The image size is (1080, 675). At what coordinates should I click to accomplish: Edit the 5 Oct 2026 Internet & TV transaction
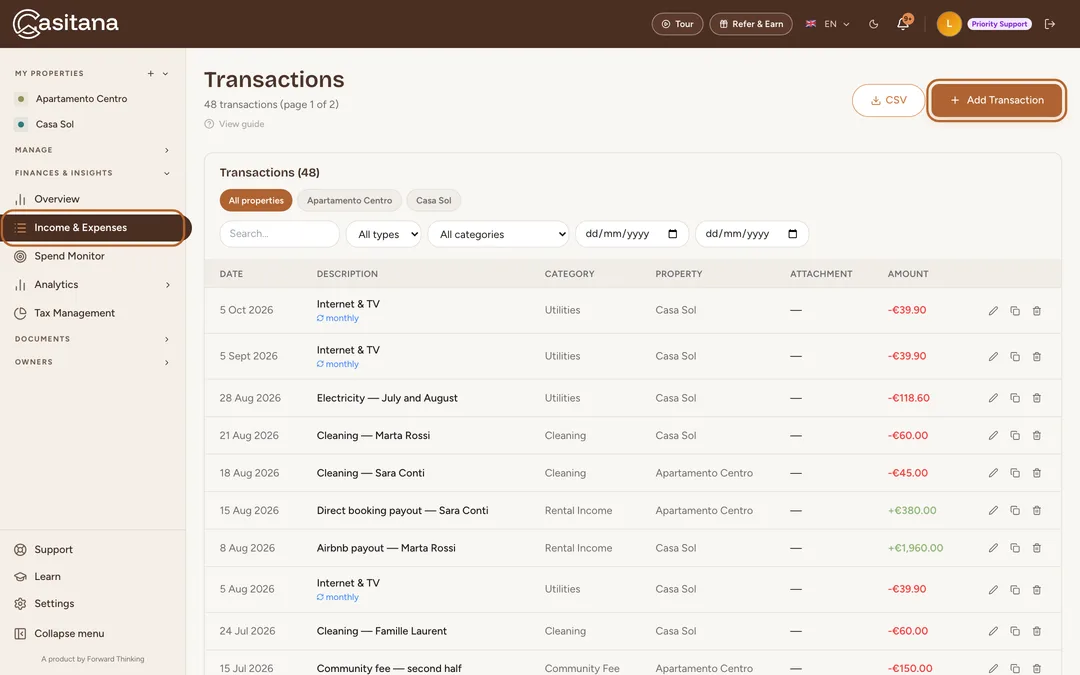tap(993, 311)
